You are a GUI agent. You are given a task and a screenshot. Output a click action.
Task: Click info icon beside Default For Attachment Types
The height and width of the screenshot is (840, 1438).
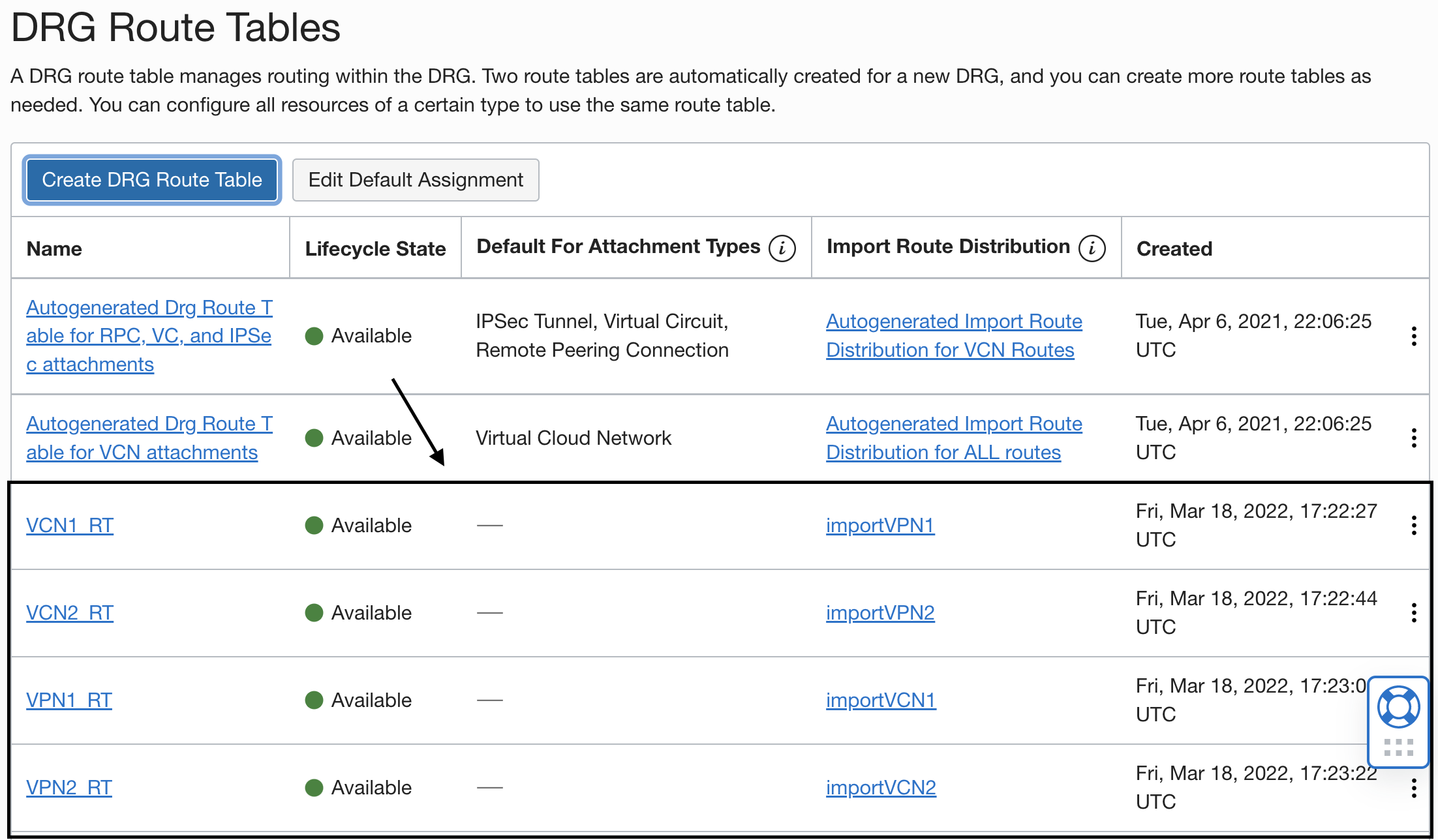click(782, 248)
